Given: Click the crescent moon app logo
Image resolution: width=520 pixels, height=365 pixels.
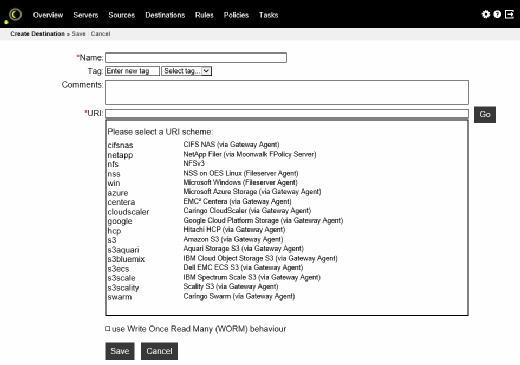Looking at the screenshot, I should tap(13, 15).
